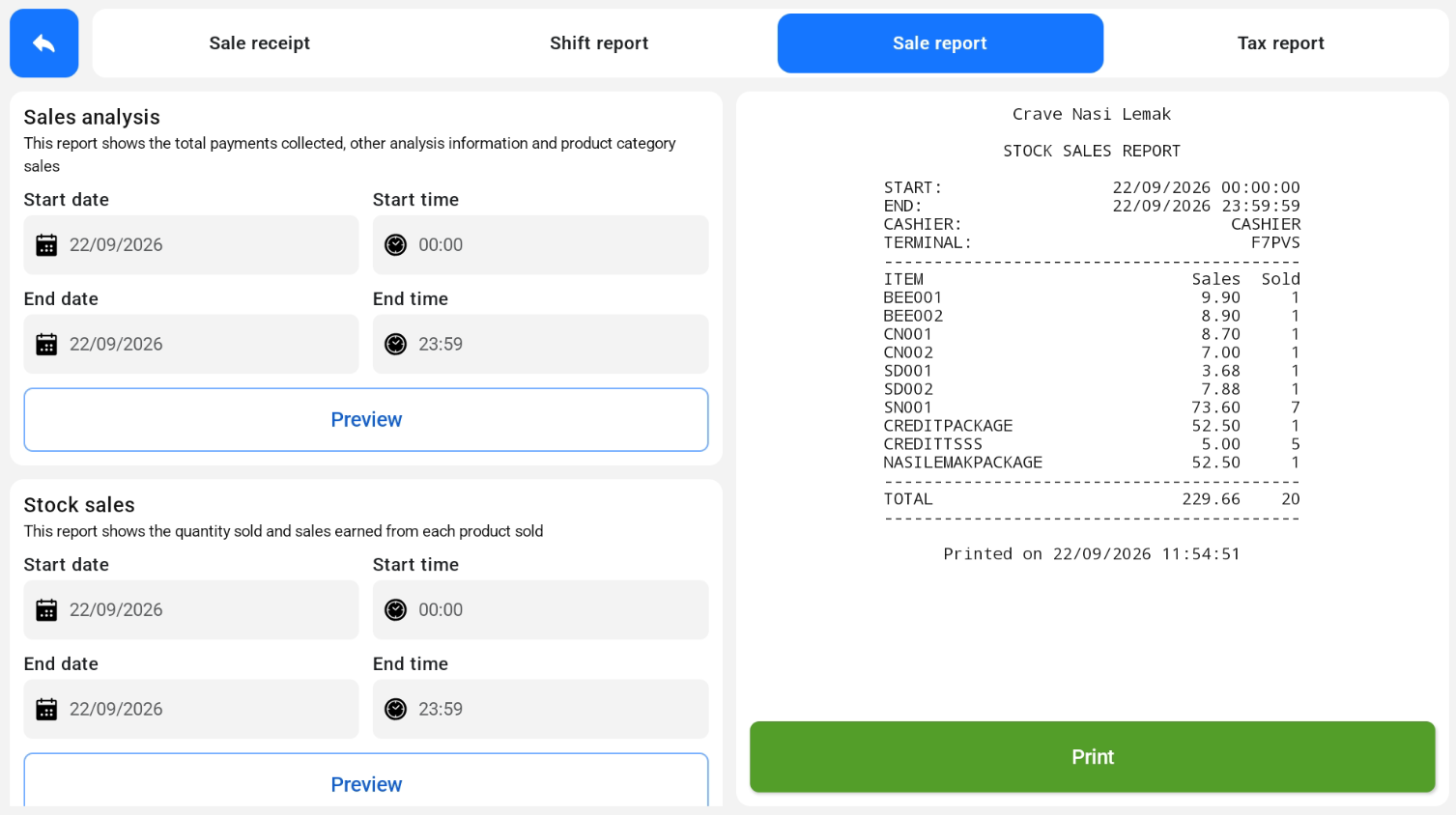The image size is (1456, 815).
Task: Go to the Tax report tab
Action: 1280,43
